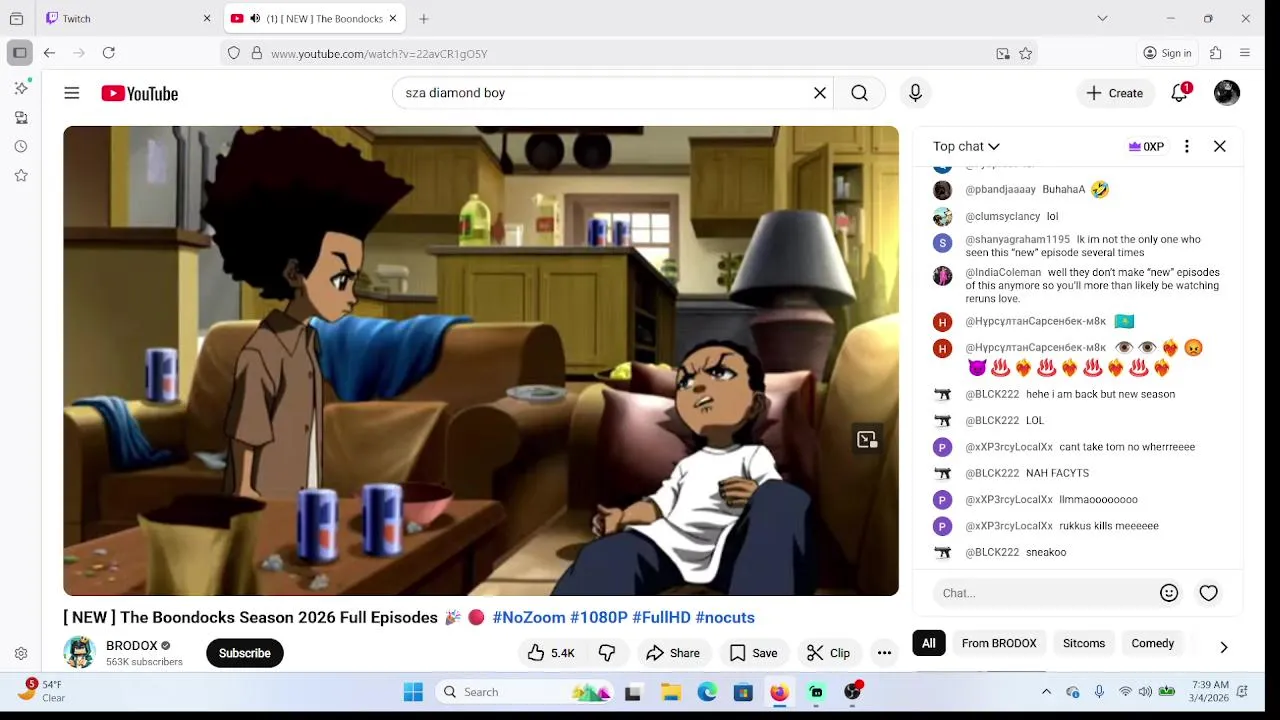Mute the Boondocks tab audio icon

(x=255, y=18)
